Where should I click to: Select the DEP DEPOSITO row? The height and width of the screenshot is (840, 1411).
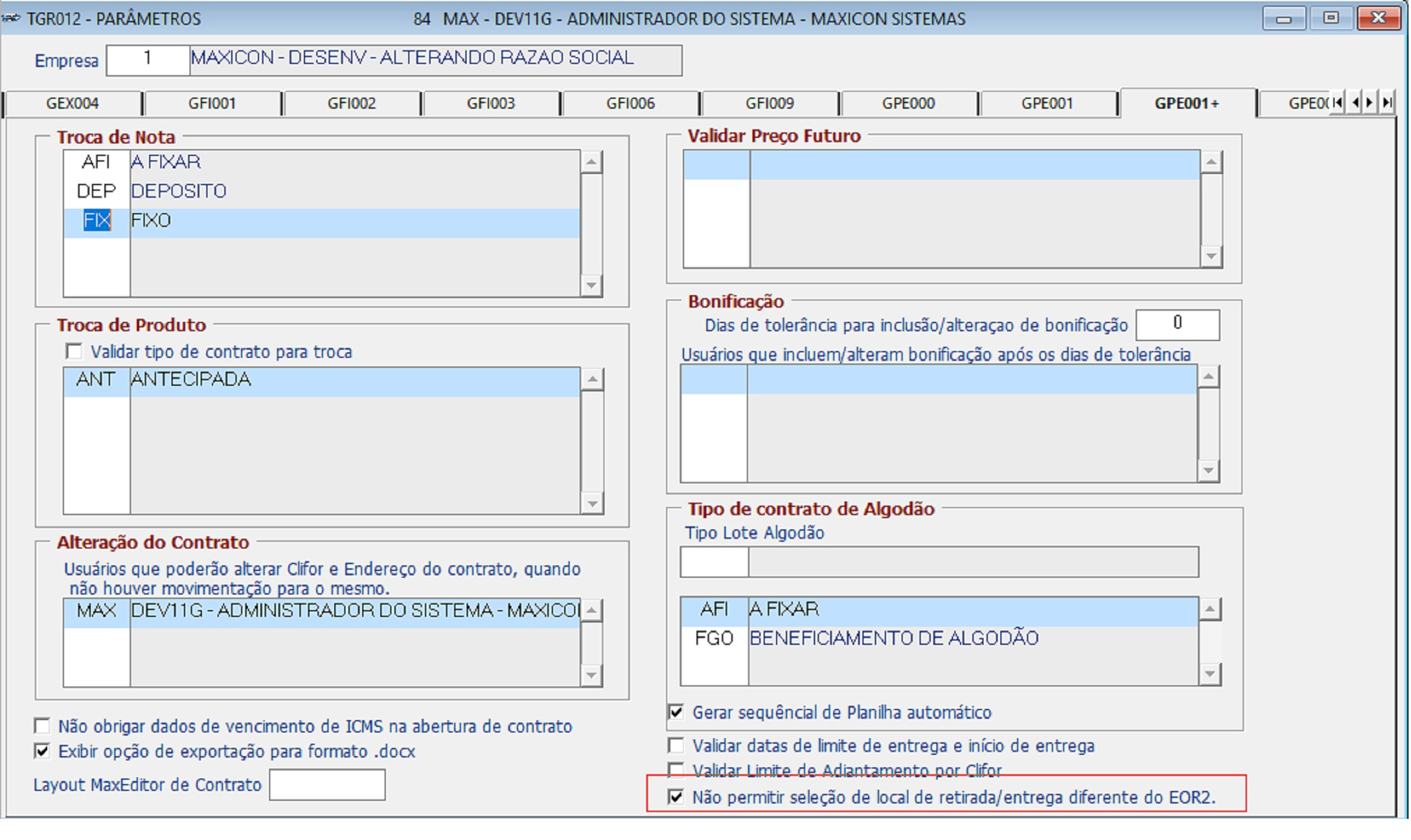coord(322,191)
